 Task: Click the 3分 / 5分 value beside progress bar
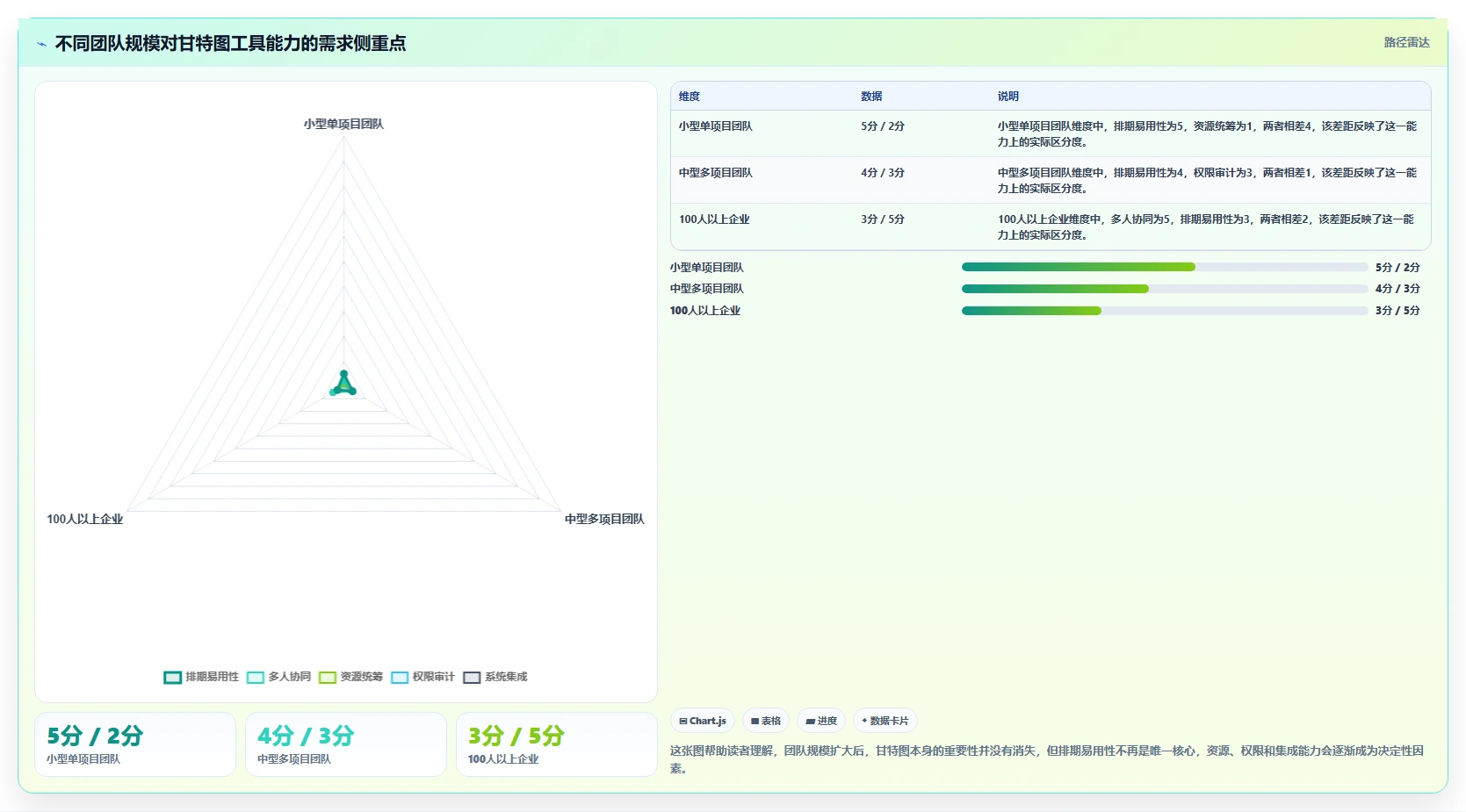click(1397, 311)
